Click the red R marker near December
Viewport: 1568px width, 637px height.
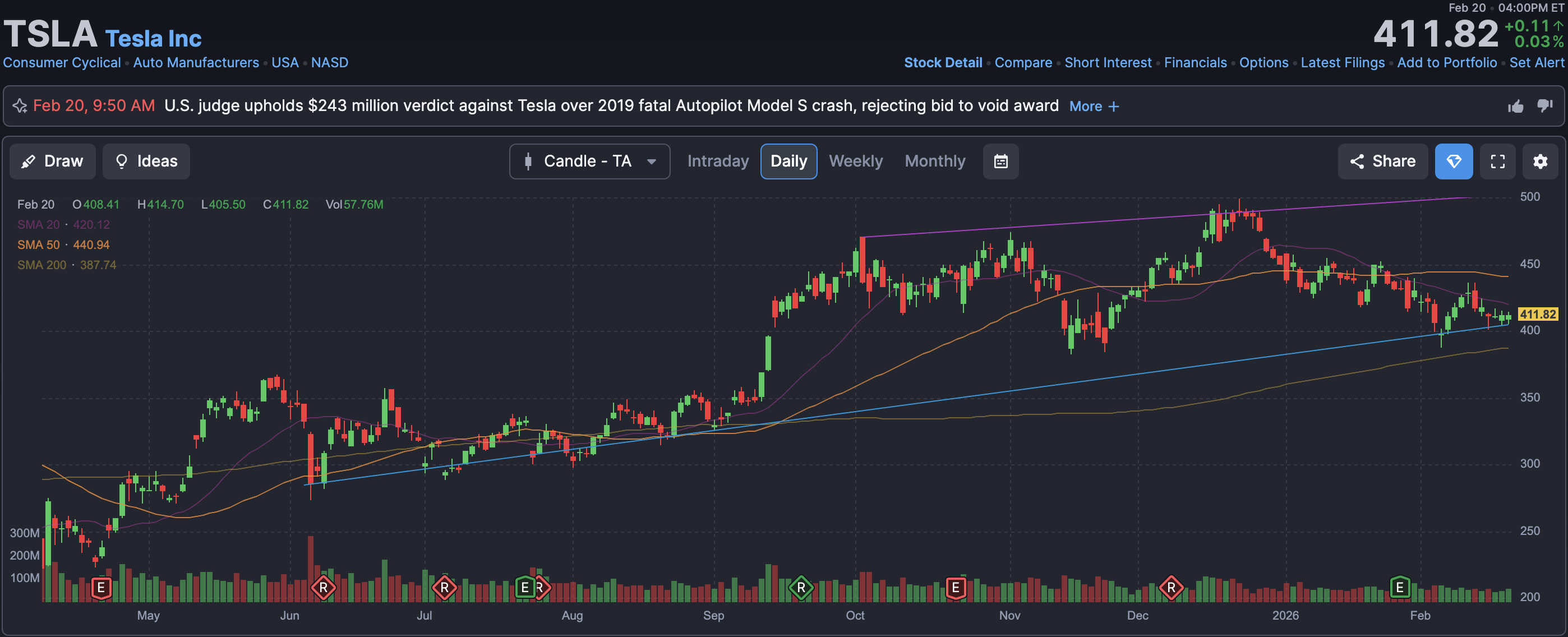[1170, 588]
